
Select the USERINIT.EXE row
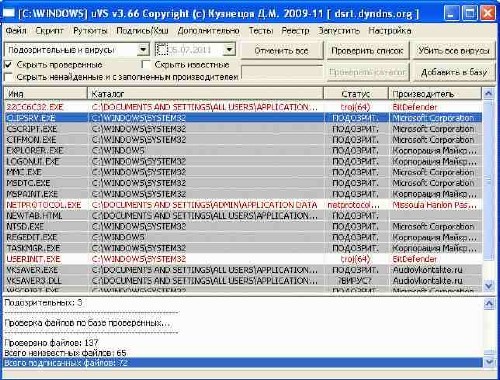coord(243,259)
